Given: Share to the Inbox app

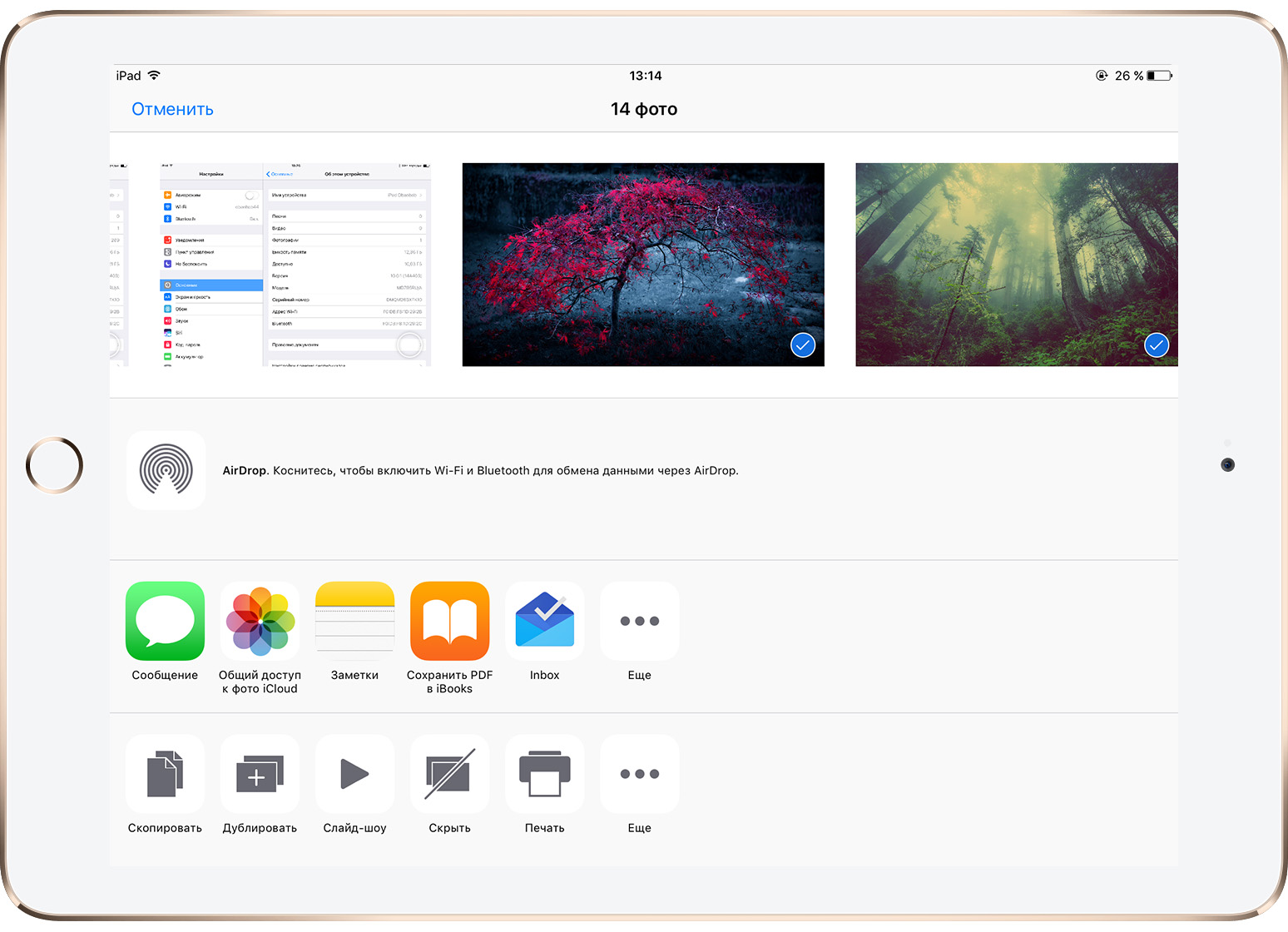Looking at the screenshot, I should coord(544,621).
